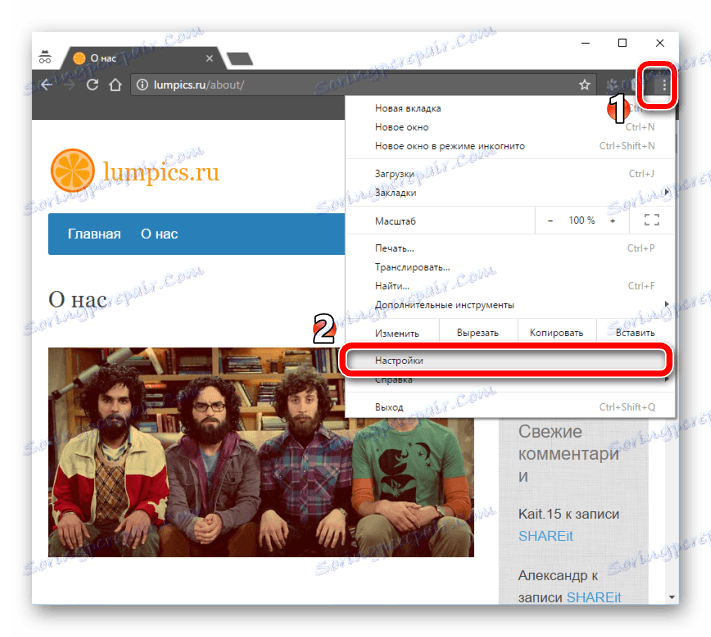
Task: Select 'Выход' menu item
Action: click(x=511, y=407)
